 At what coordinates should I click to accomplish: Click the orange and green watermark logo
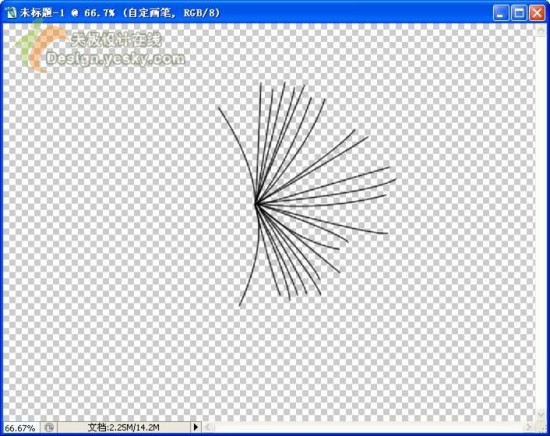tap(39, 46)
